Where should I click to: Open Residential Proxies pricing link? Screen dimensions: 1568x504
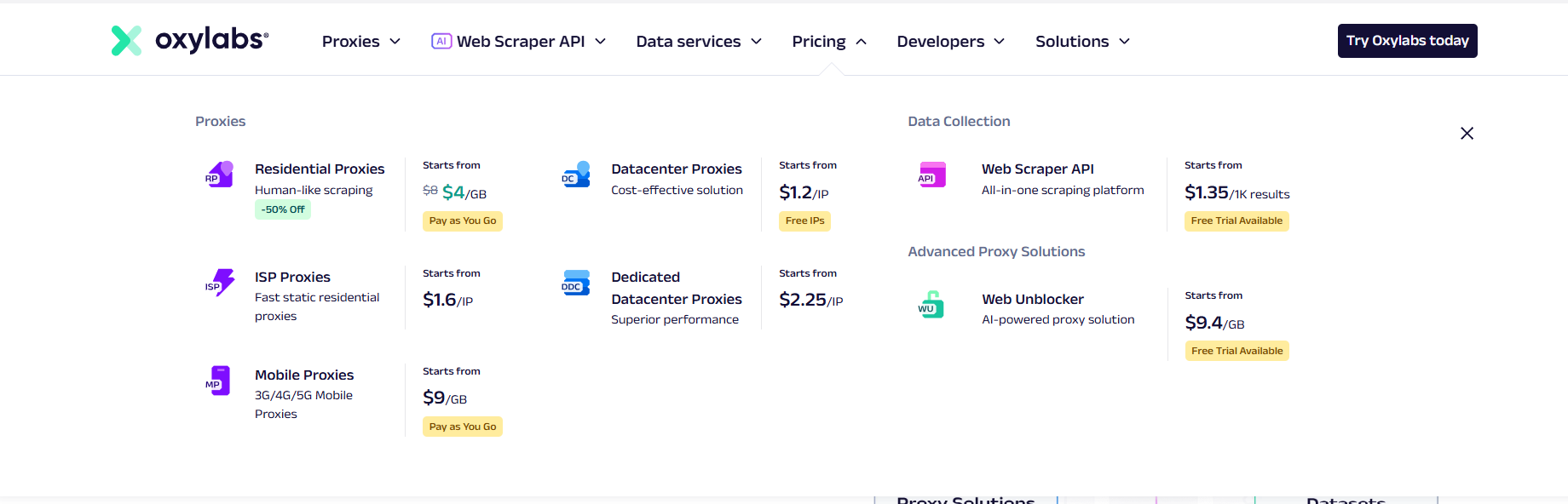coord(320,169)
